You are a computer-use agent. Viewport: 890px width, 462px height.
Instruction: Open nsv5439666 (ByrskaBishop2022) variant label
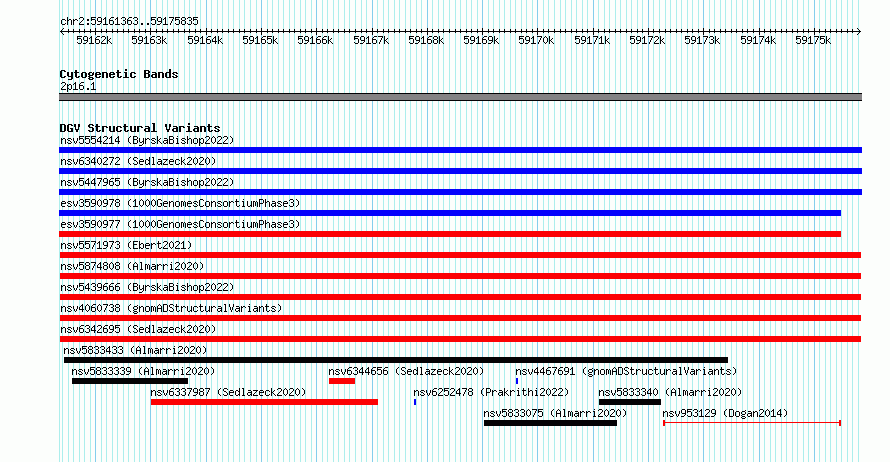point(147,287)
